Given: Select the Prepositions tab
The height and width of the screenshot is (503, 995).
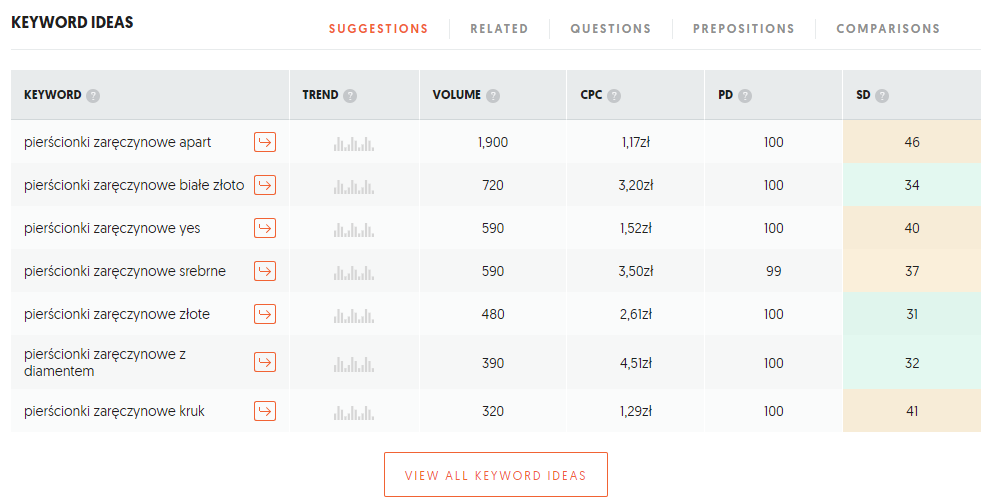Looking at the screenshot, I should point(744,29).
